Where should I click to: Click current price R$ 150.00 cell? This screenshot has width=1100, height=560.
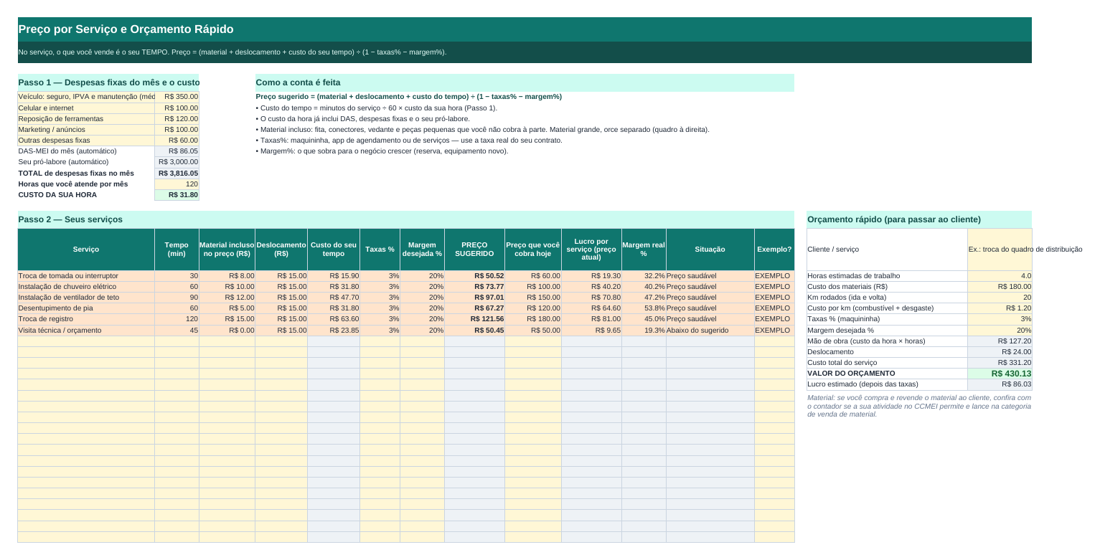click(x=532, y=298)
